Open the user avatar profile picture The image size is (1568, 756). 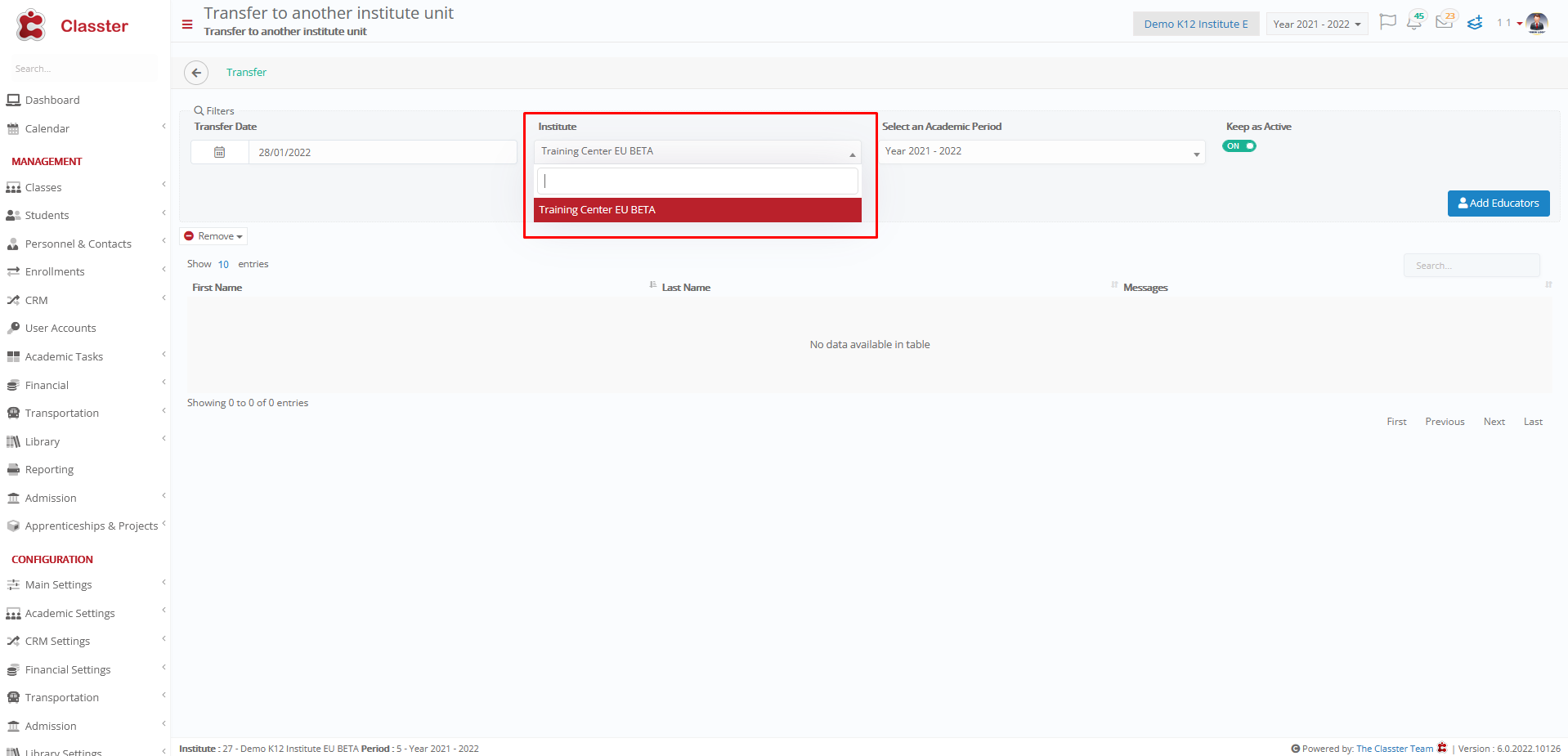(1537, 23)
